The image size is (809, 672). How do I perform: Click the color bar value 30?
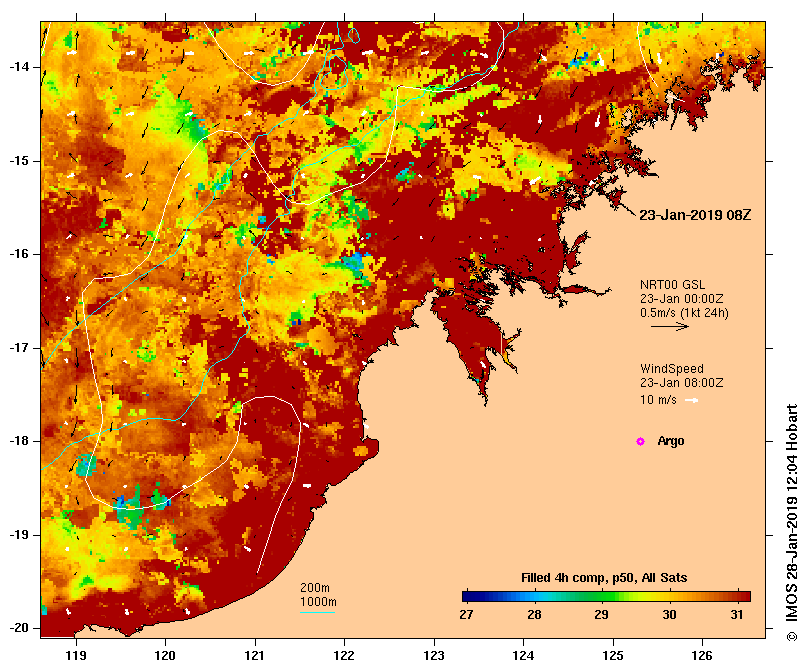[670, 615]
